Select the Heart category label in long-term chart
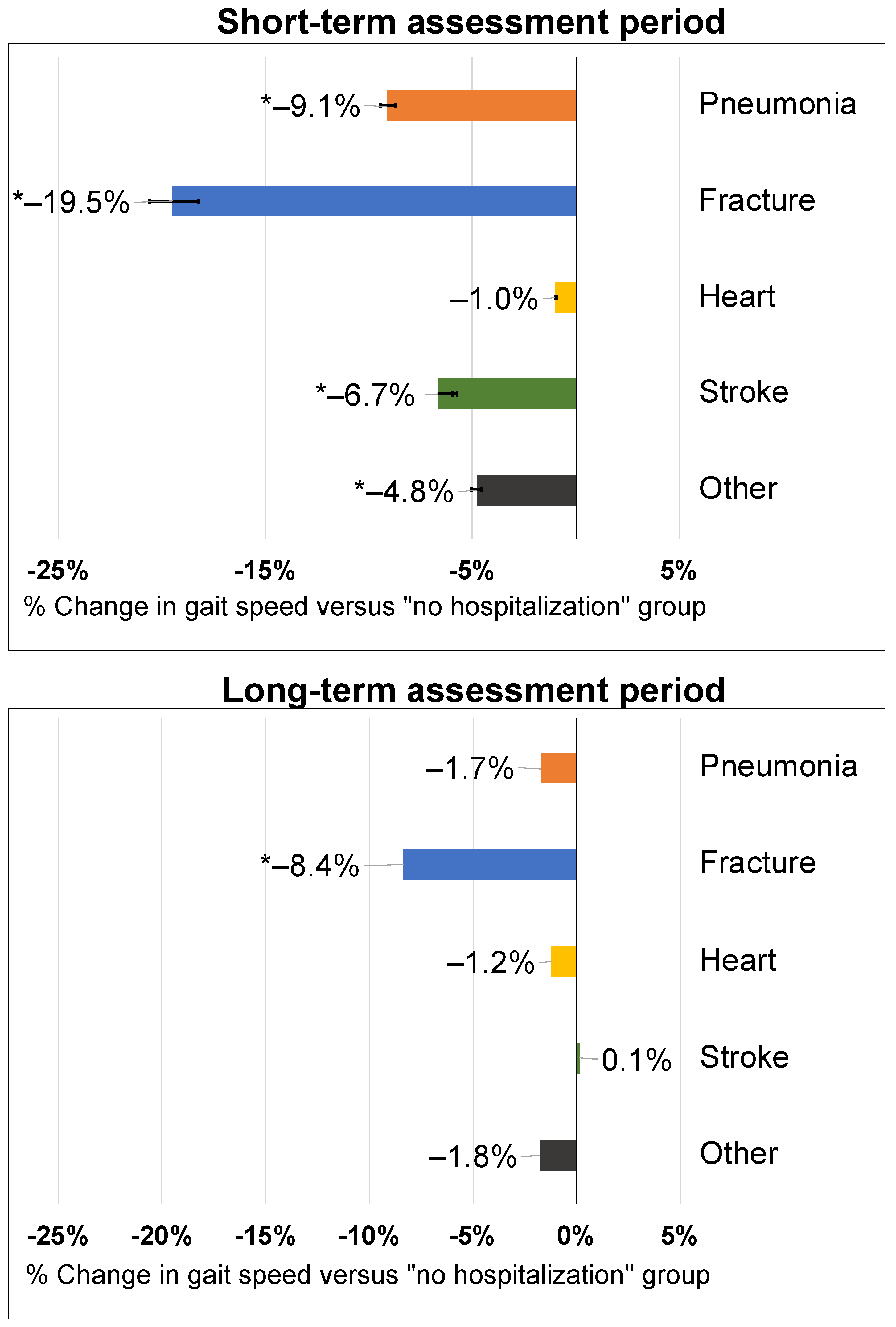 coord(737,961)
